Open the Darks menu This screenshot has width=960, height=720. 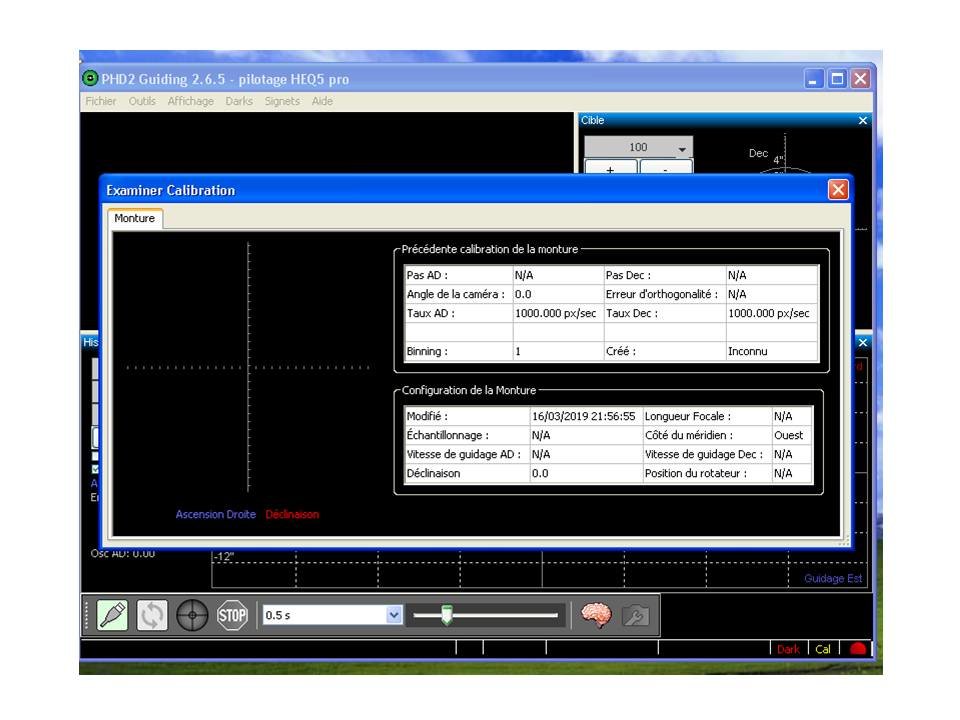coord(239,101)
